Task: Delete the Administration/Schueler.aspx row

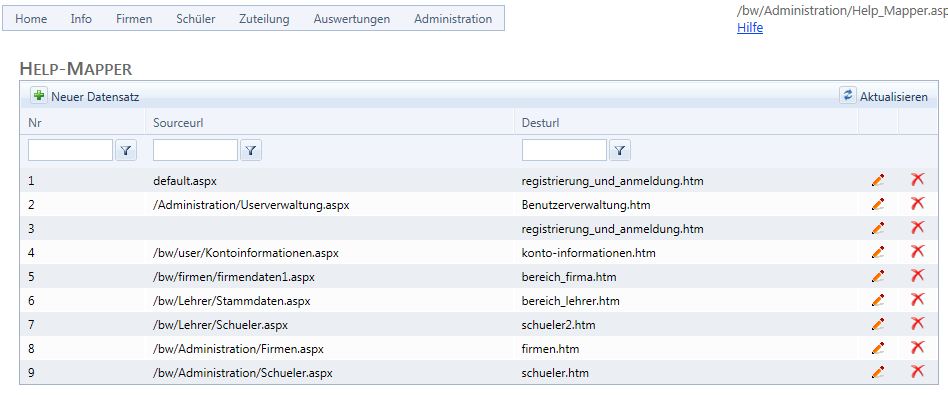Action: pos(917,372)
